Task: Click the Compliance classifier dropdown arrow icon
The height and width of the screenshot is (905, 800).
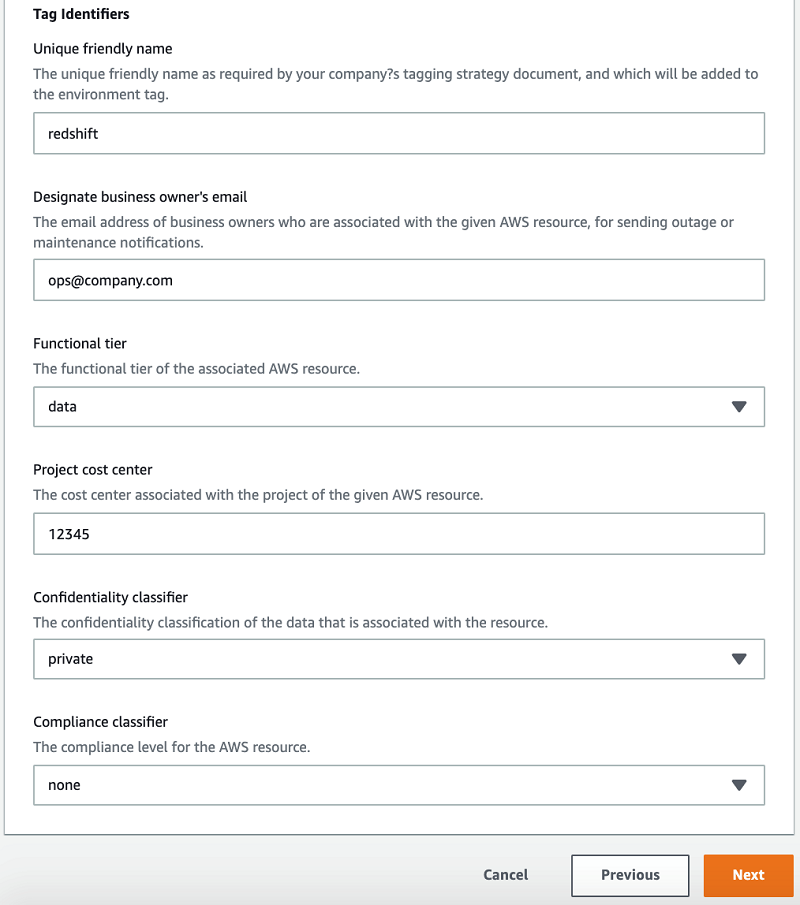Action: (739, 785)
